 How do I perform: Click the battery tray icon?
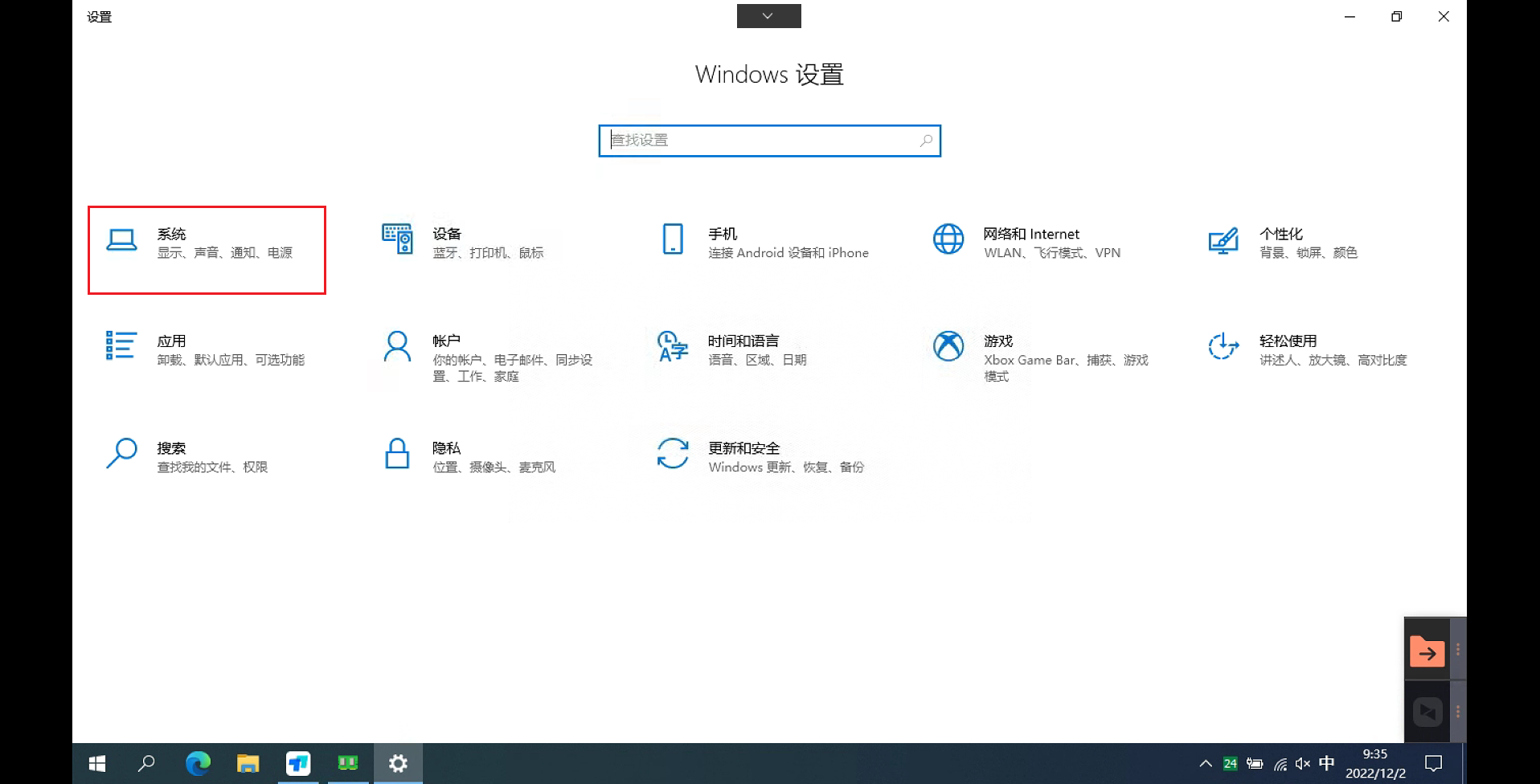click(1255, 764)
